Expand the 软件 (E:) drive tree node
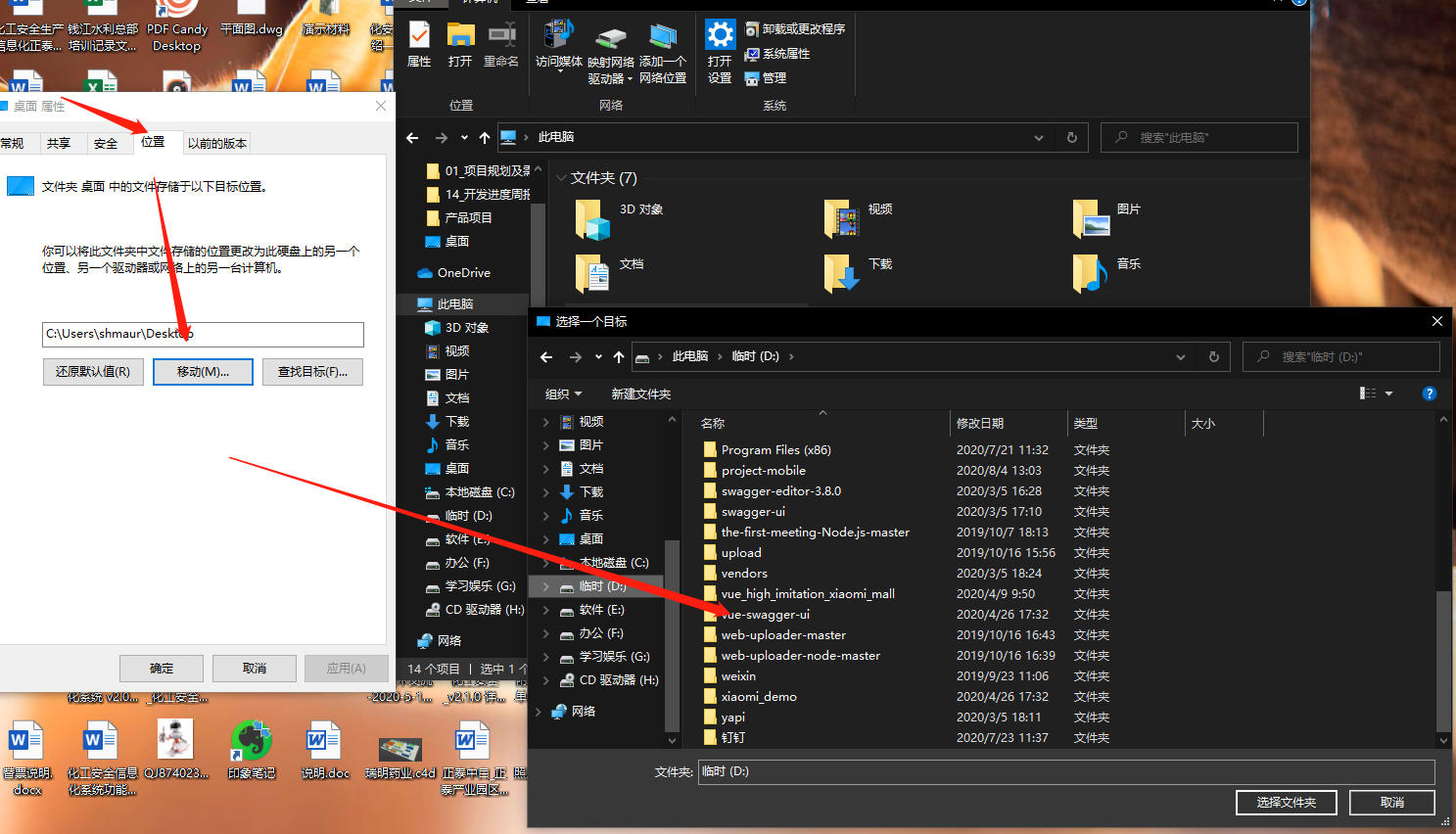The height and width of the screenshot is (834, 1456). 545,610
